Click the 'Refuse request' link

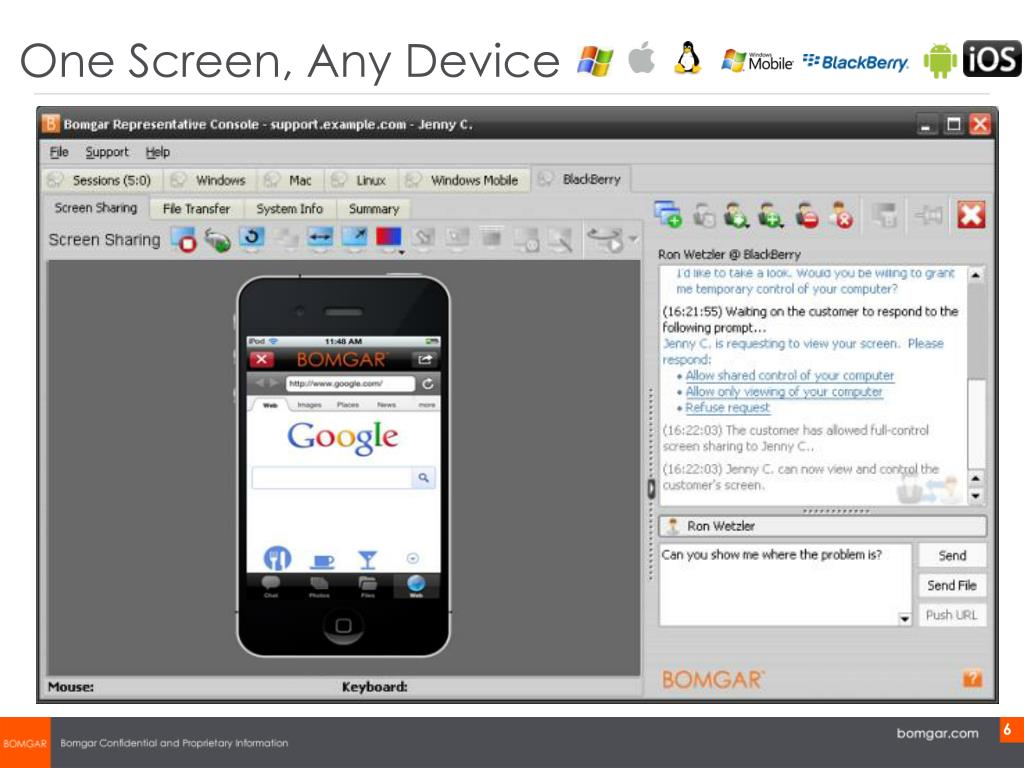click(728, 408)
